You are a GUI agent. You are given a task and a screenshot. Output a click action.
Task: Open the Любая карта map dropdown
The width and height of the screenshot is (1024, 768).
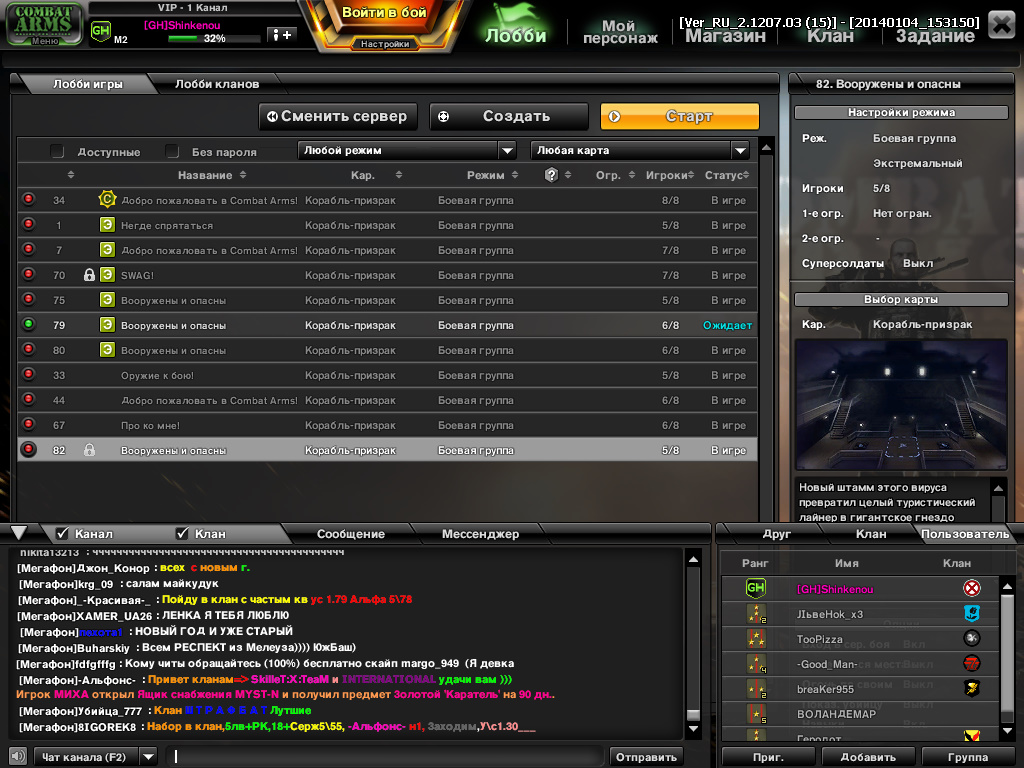pos(640,150)
